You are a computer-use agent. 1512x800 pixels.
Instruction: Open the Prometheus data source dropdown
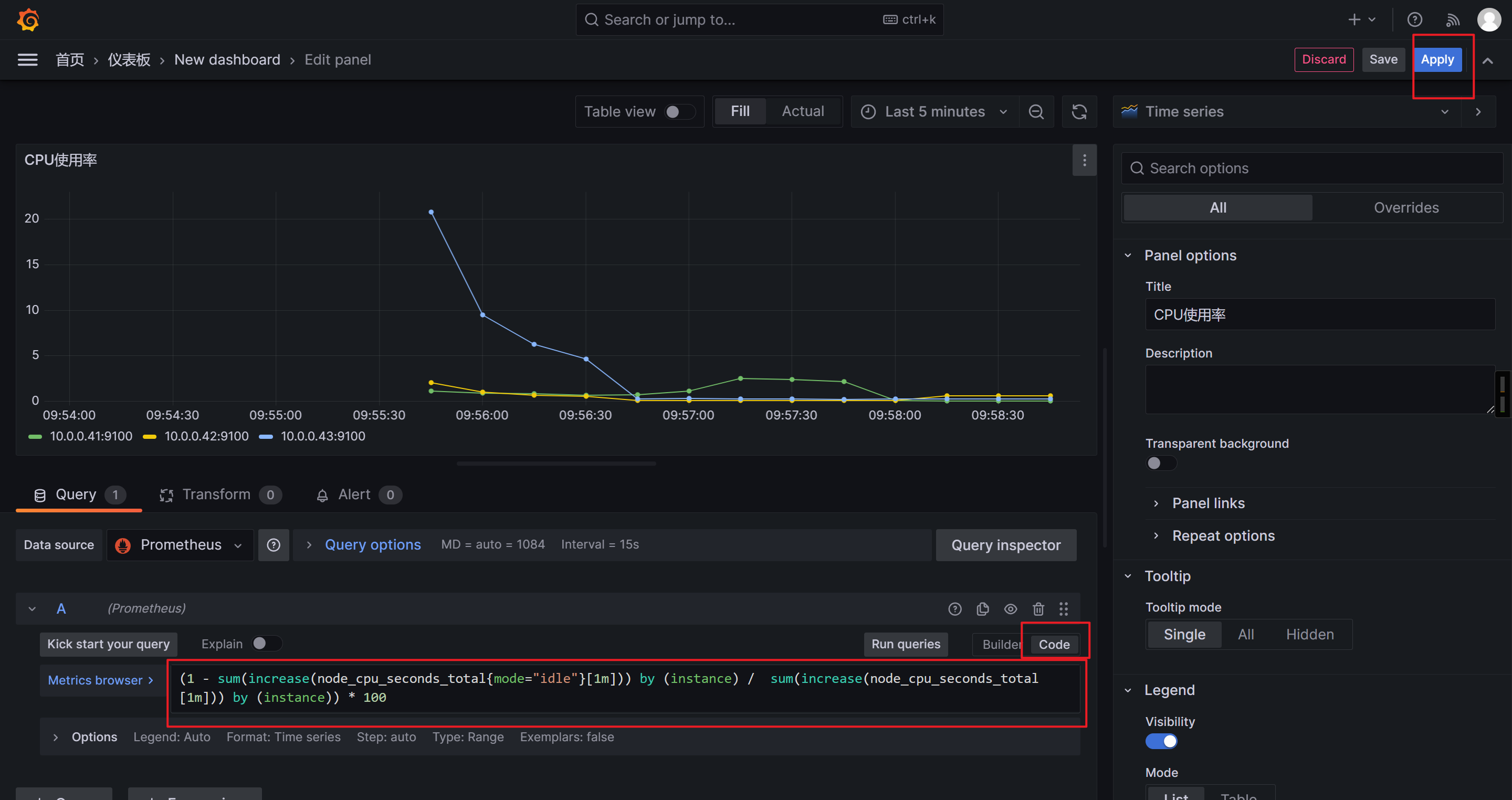tap(180, 545)
